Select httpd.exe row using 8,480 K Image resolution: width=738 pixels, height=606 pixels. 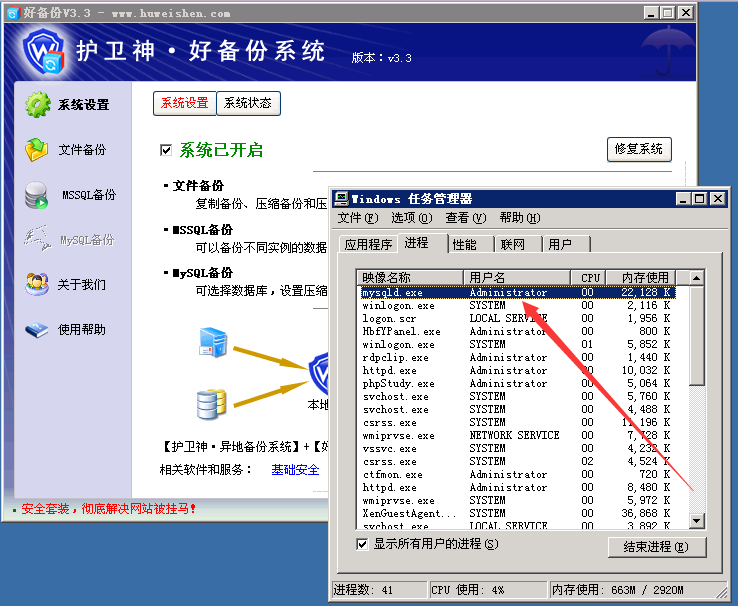click(517, 487)
